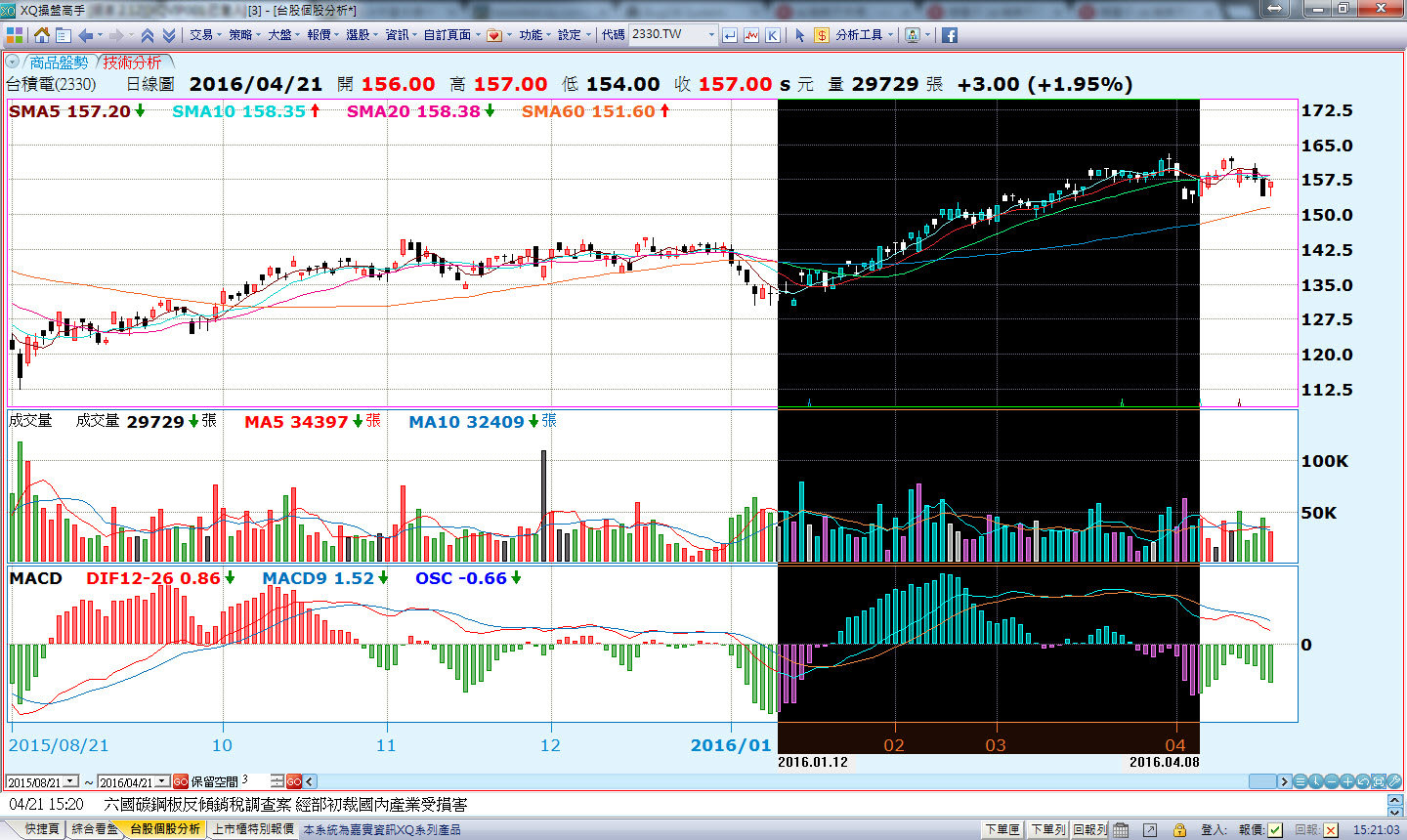Click the GO button after 保留空間
Screen dimensions: 1407x840
click(294, 781)
